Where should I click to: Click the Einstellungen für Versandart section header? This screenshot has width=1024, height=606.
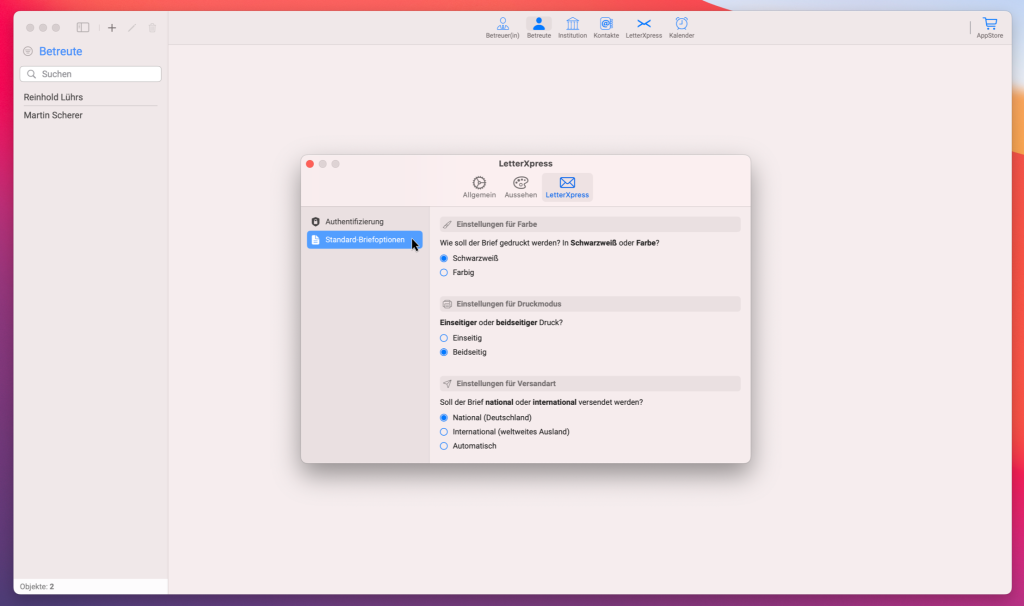590,384
